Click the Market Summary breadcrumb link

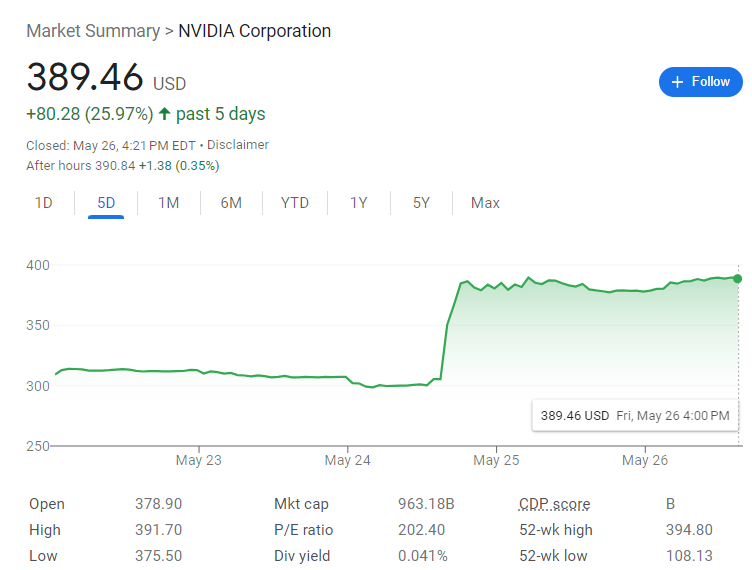click(x=93, y=31)
